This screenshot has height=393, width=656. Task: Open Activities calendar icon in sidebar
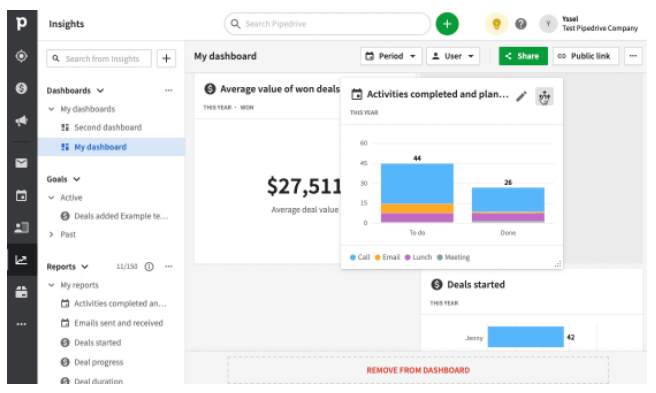(x=21, y=195)
